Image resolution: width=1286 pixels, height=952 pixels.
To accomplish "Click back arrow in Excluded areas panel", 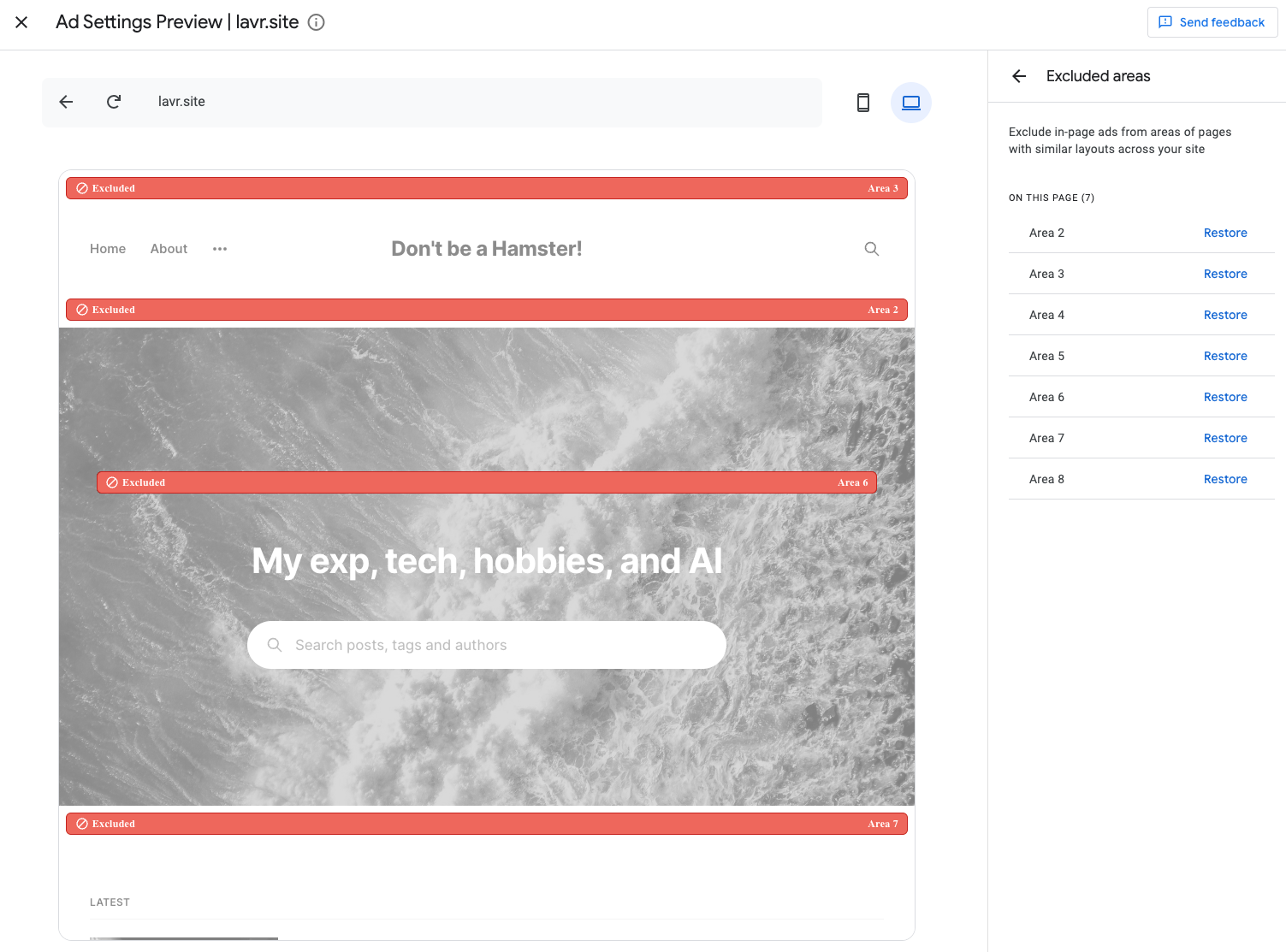I will tap(1018, 76).
